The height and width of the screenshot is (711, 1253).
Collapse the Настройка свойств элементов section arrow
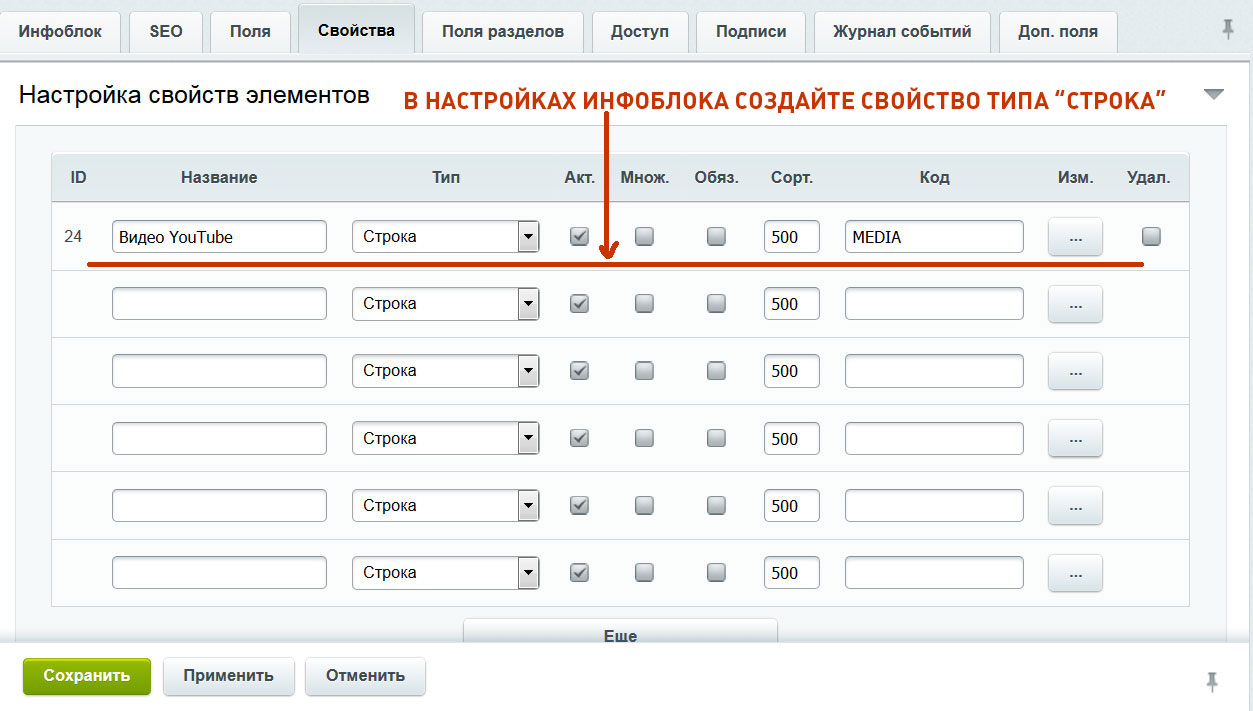pyautogui.click(x=1213, y=95)
